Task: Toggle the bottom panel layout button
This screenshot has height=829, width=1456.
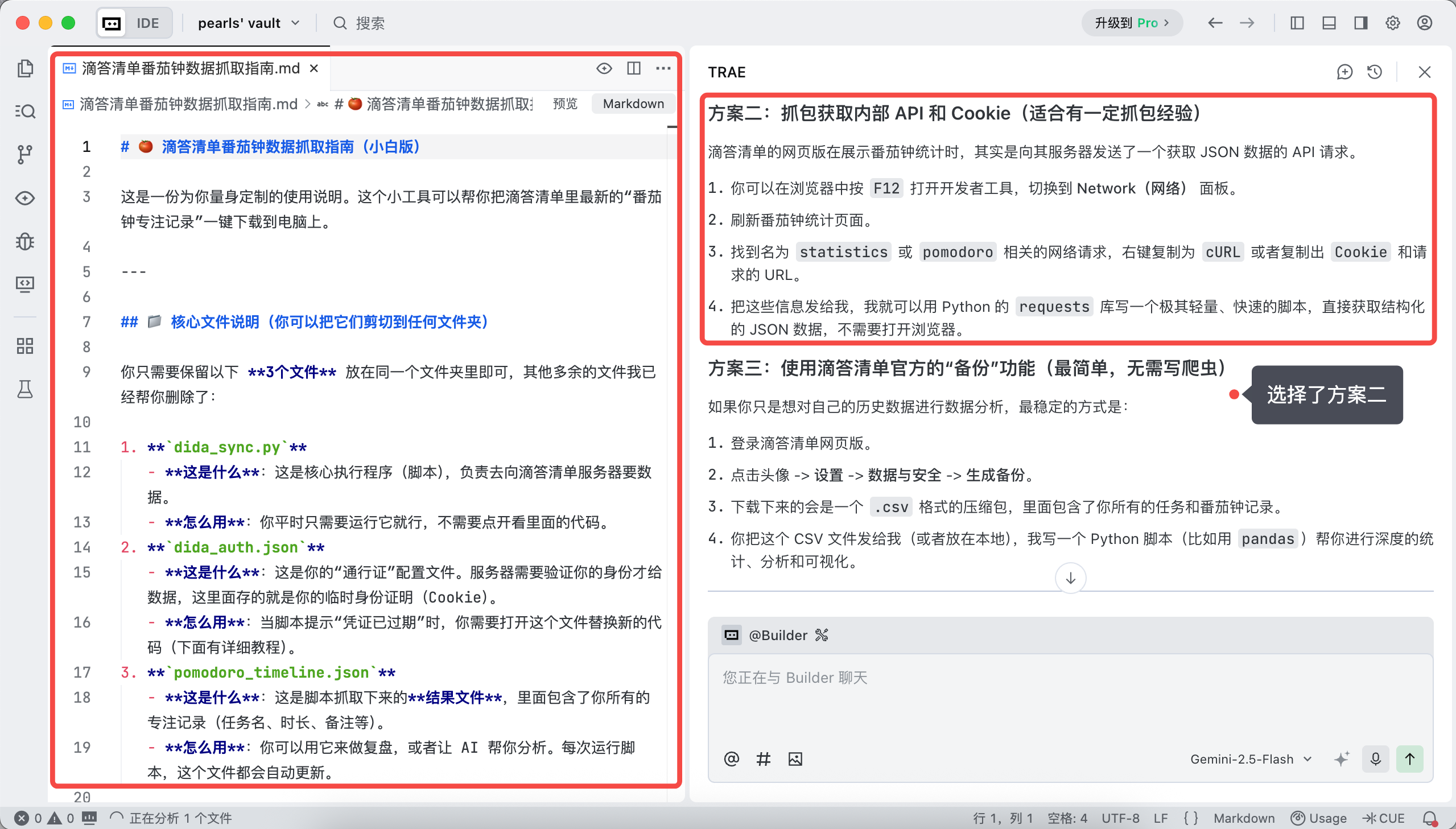Action: pos(1329,23)
